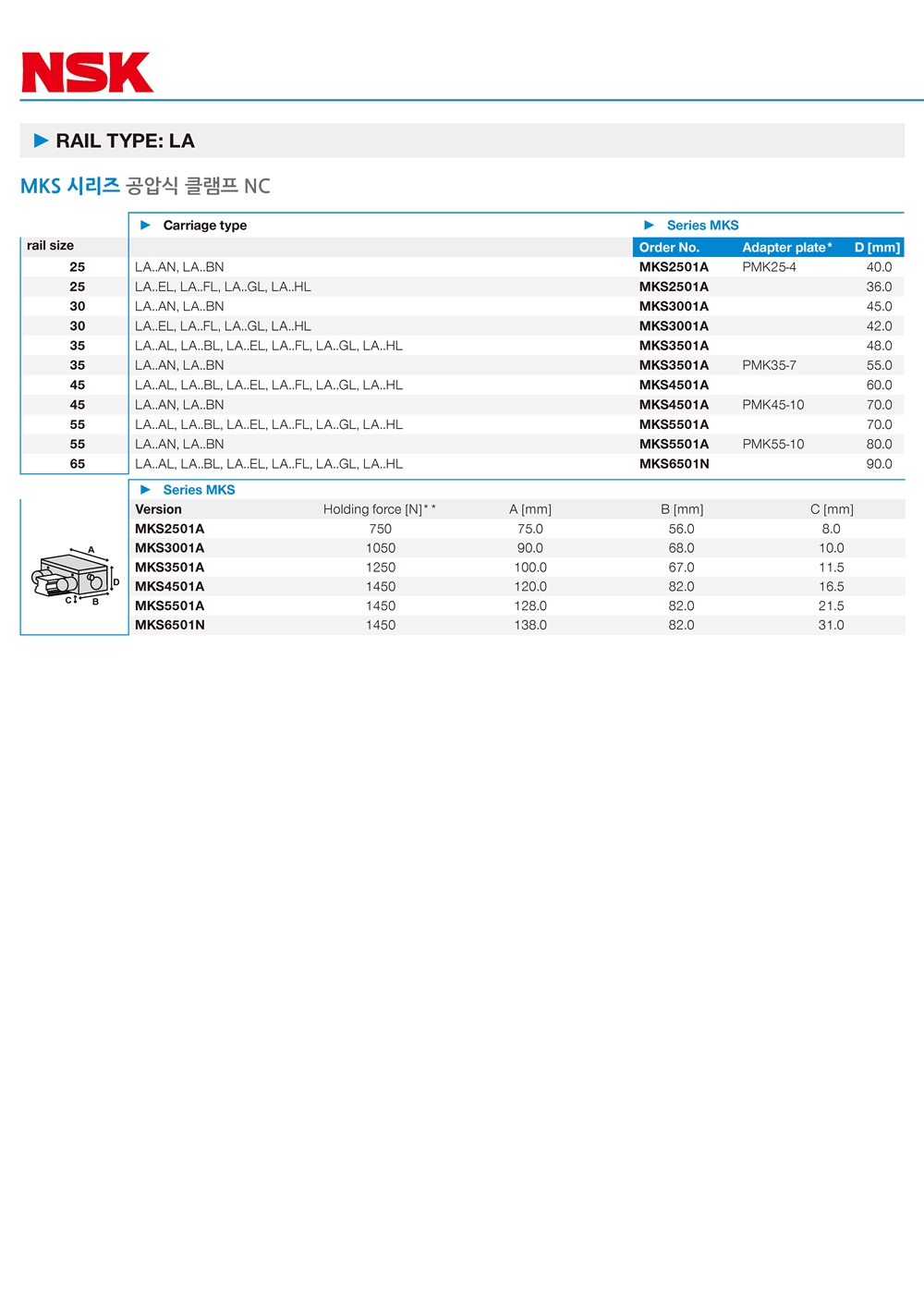
Task: Click the D value "55.0"
Action: [879, 365]
